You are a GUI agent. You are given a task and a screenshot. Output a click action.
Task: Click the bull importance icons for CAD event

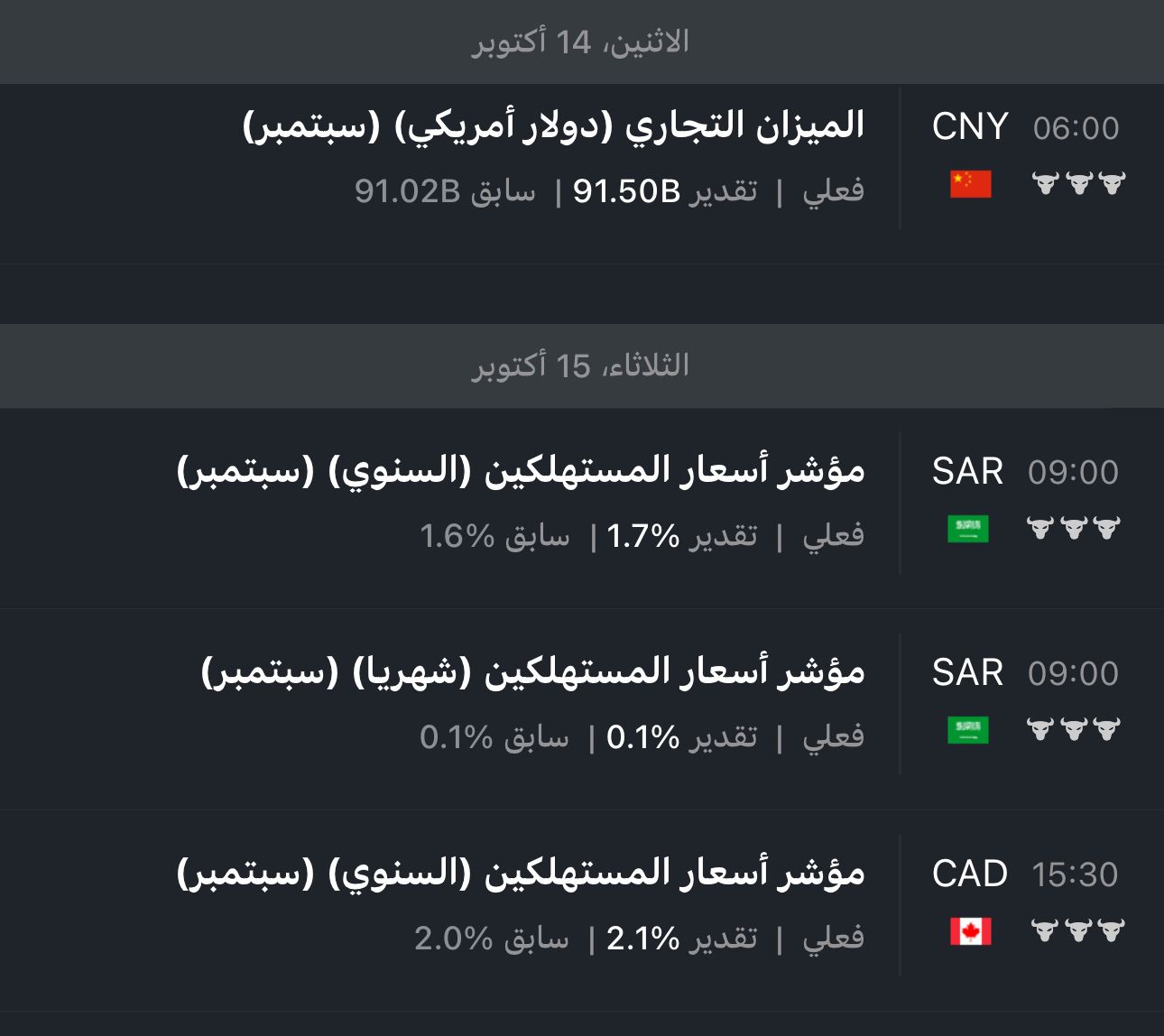click(x=1078, y=930)
